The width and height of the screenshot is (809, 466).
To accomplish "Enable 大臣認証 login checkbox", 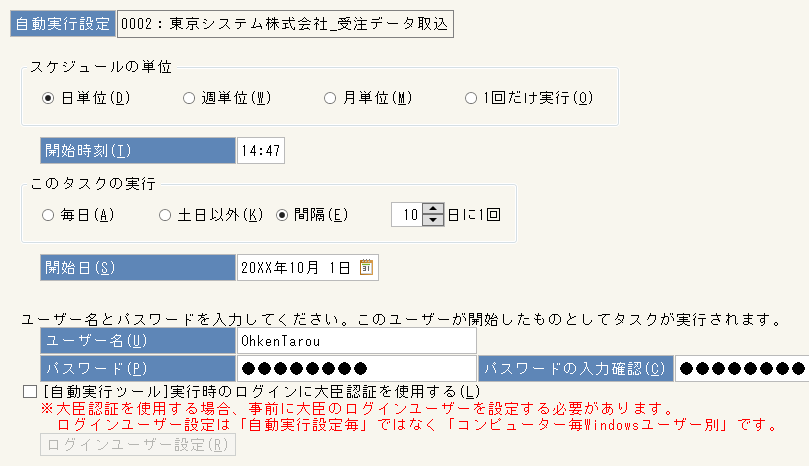I will [x=30, y=392].
